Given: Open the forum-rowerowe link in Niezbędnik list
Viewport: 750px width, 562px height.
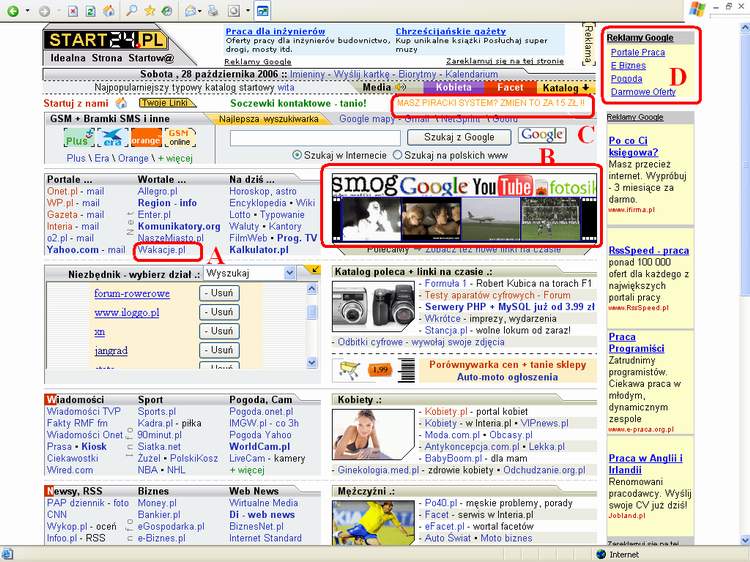Looking at the screenshot, I should (132, 293).
